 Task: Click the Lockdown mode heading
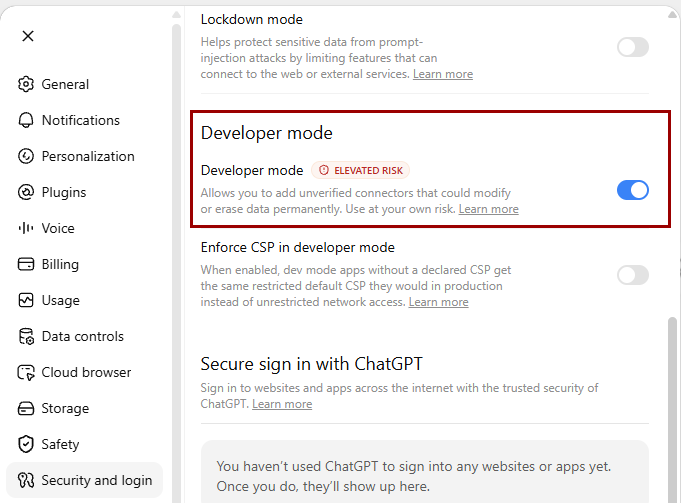(251, 20)
